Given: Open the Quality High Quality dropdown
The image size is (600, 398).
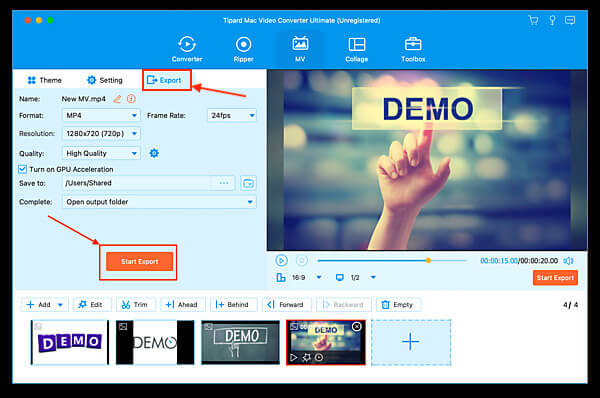Looking at the screenshot, I should (x=101, y=153).
